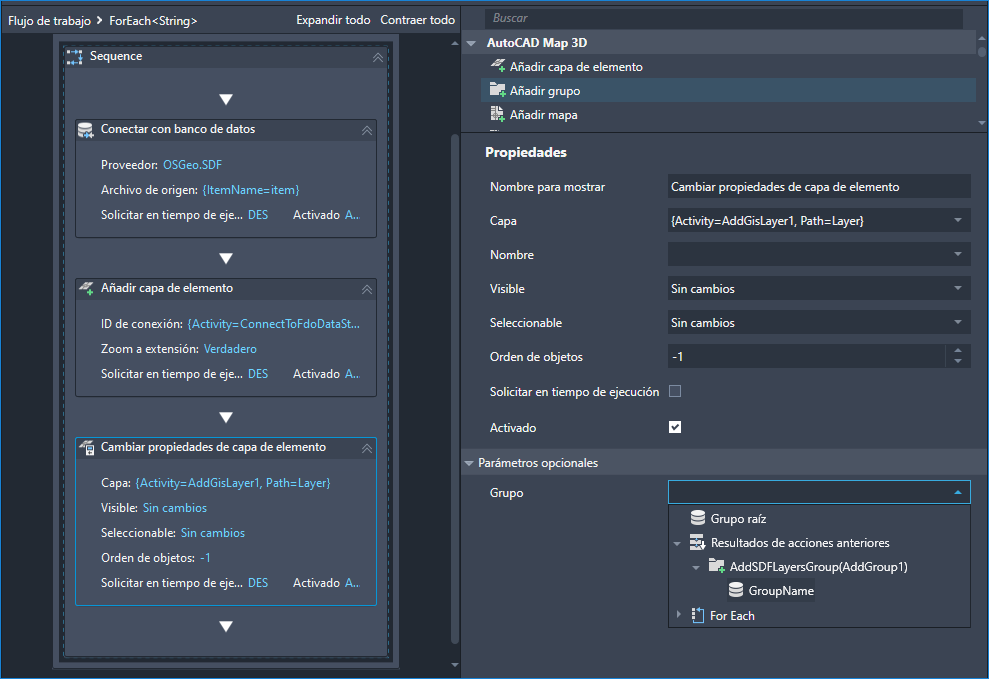Select Añadir mapa in toolbox list

(729, 115)
